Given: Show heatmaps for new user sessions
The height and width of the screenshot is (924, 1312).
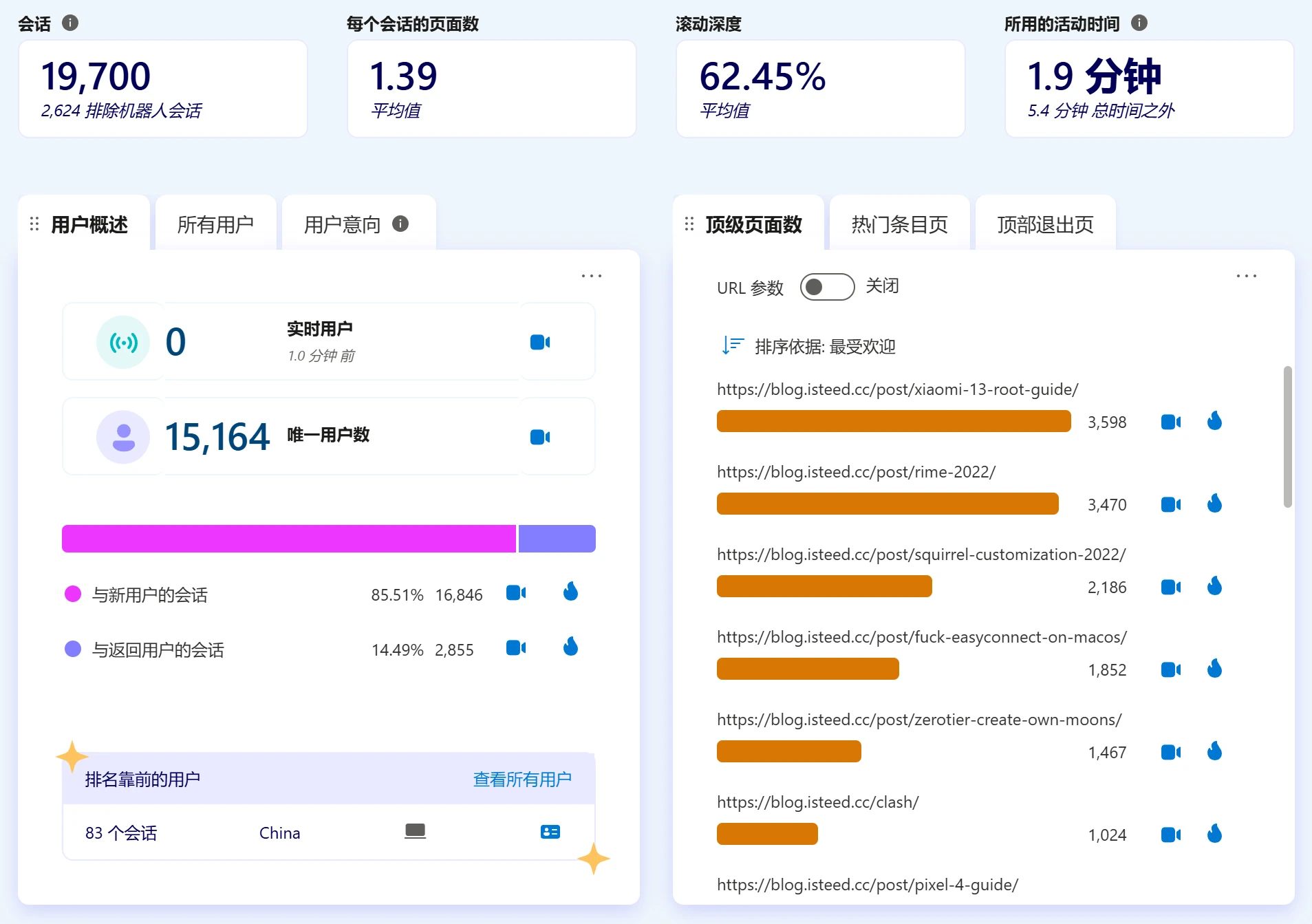Looking at the screenshot, I should pyautogui.click(x=570, y=592).
